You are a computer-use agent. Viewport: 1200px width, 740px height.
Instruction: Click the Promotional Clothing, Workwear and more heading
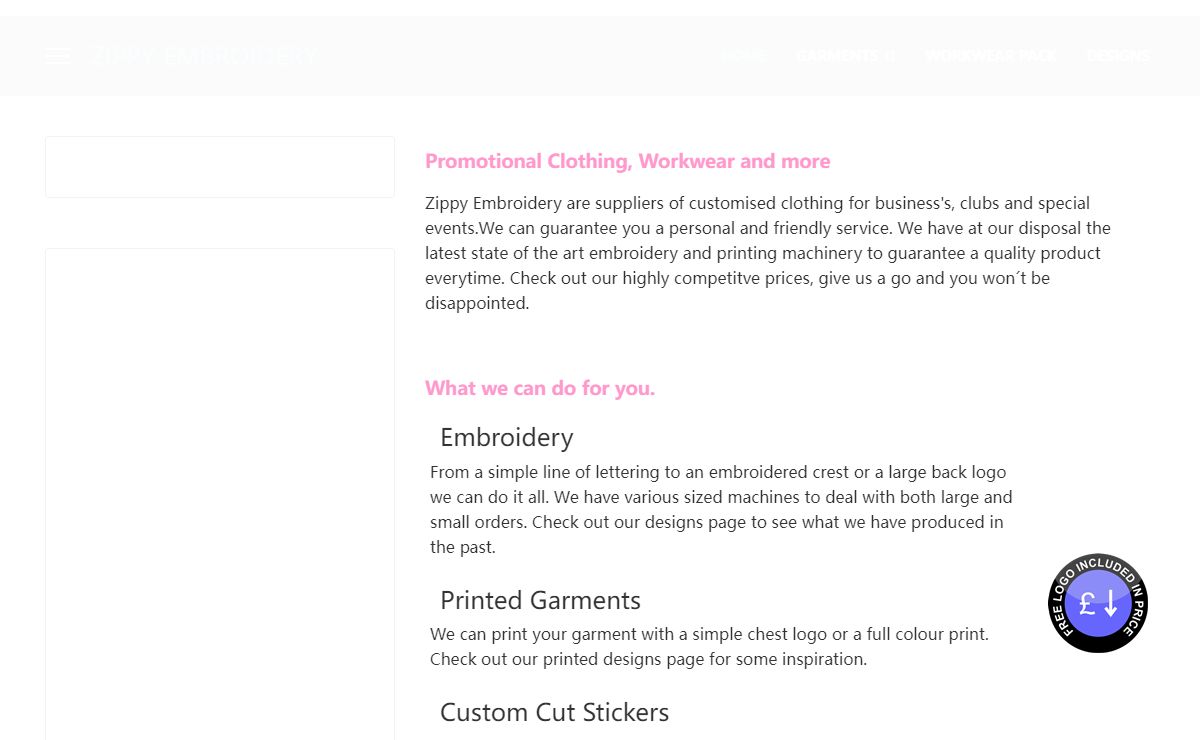coord(627,161)
